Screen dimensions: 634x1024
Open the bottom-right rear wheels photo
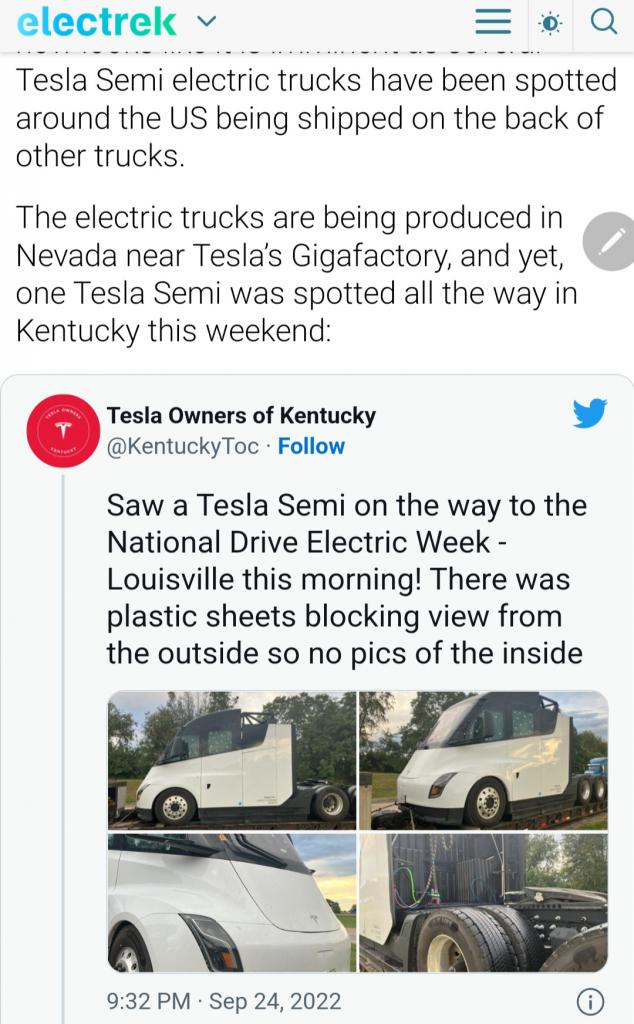[484, 903]
